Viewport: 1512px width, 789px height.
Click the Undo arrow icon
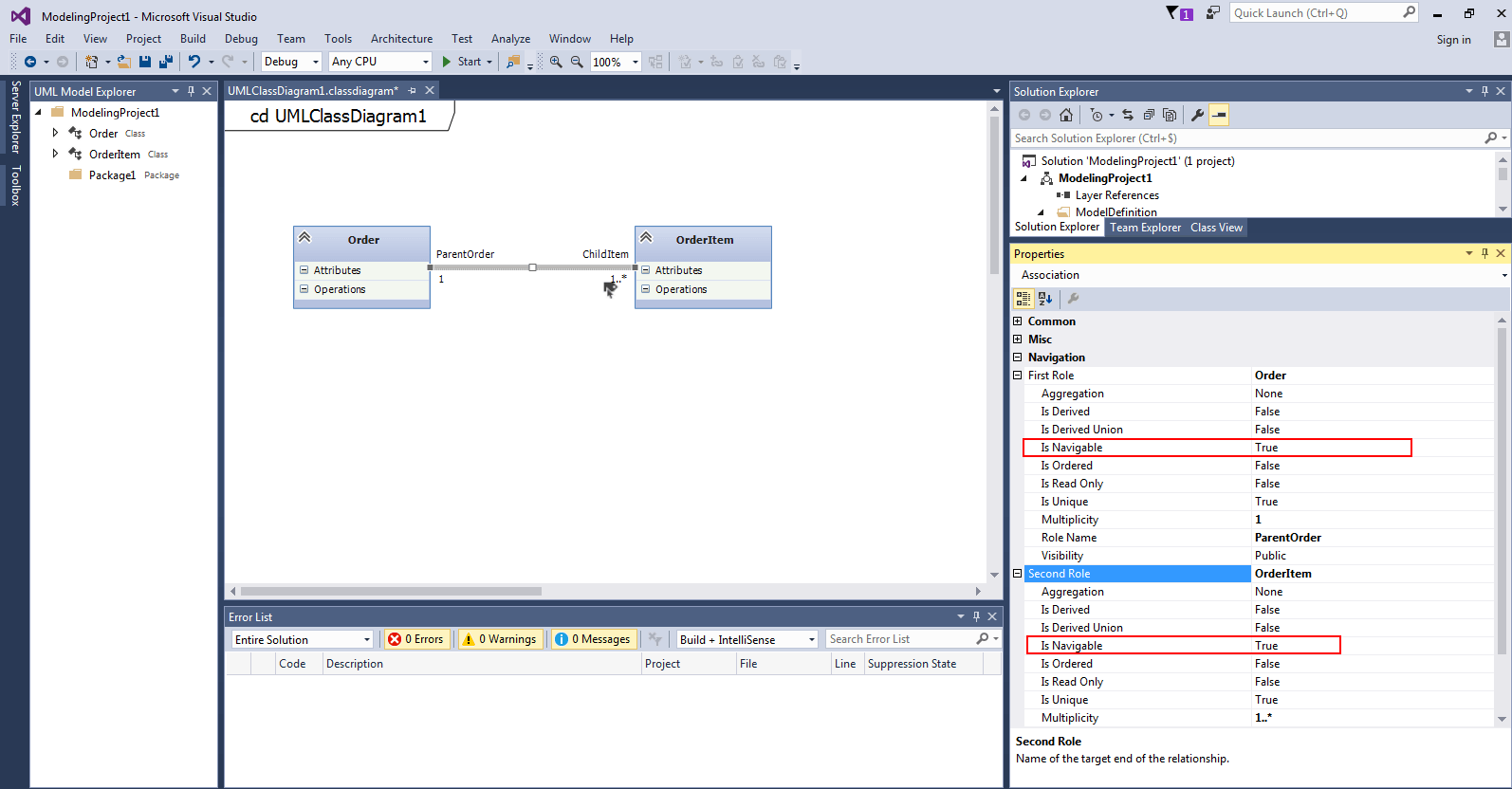[x=194, y=62]
